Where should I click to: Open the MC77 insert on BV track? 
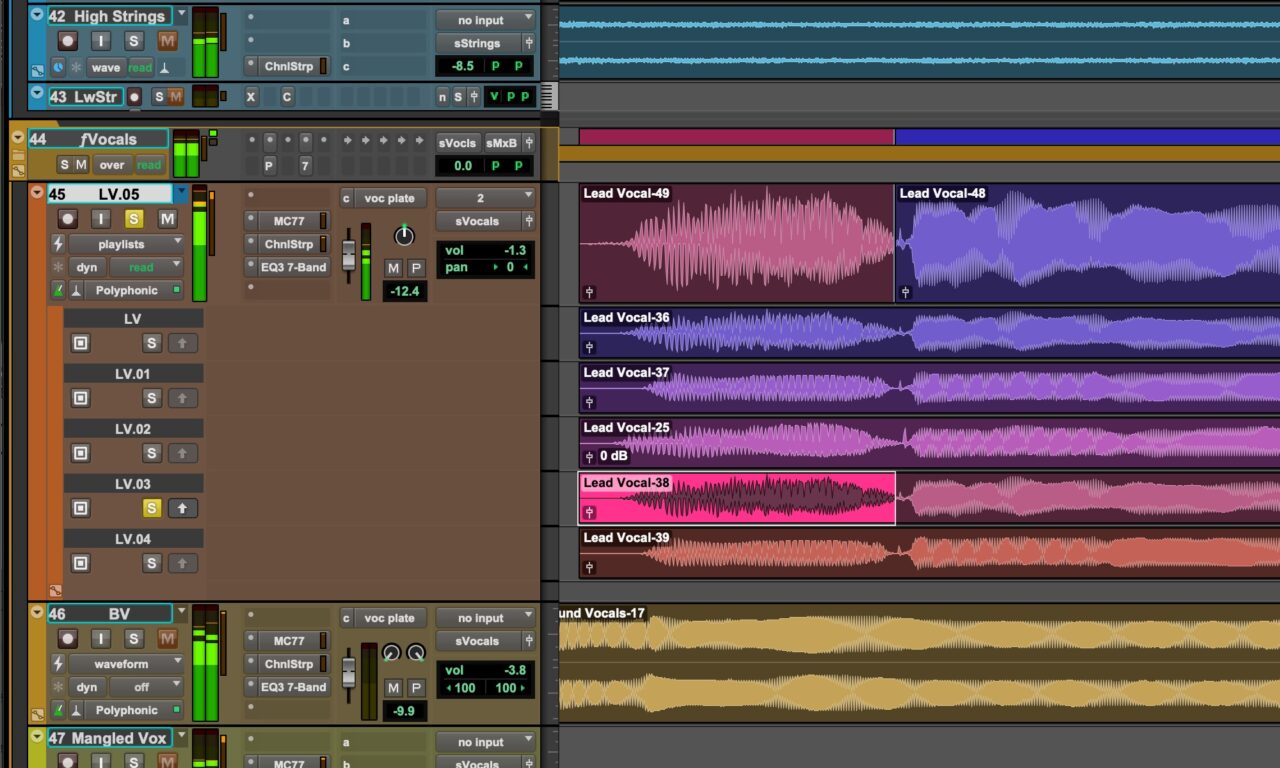[x=288, y=641]
